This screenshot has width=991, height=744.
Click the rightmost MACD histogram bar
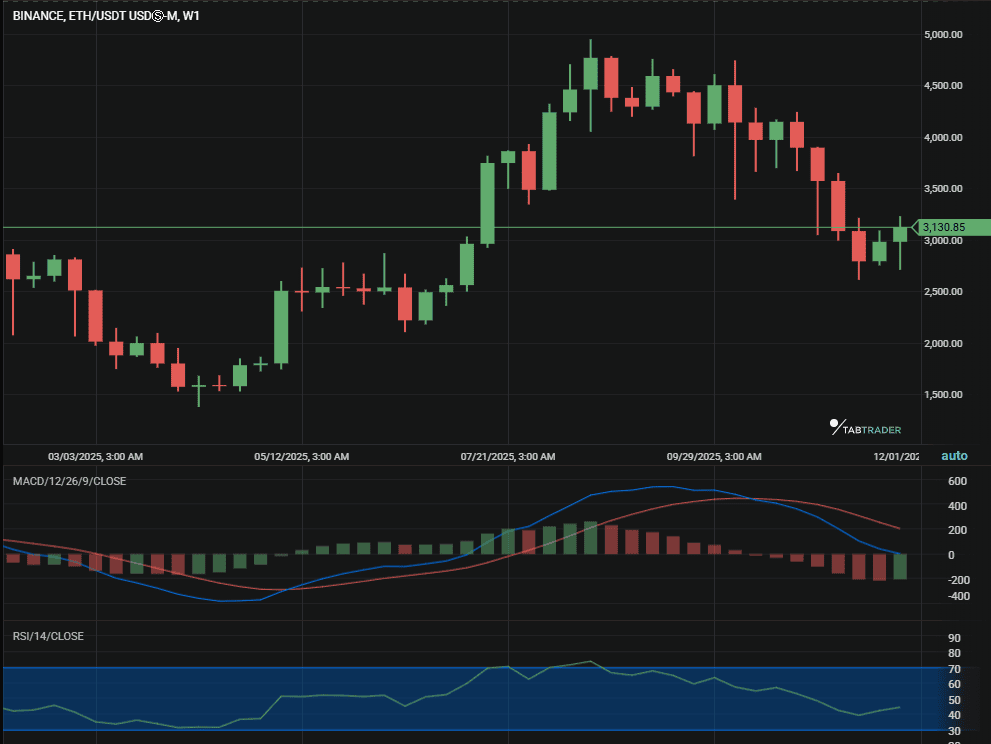pos(900,566)
